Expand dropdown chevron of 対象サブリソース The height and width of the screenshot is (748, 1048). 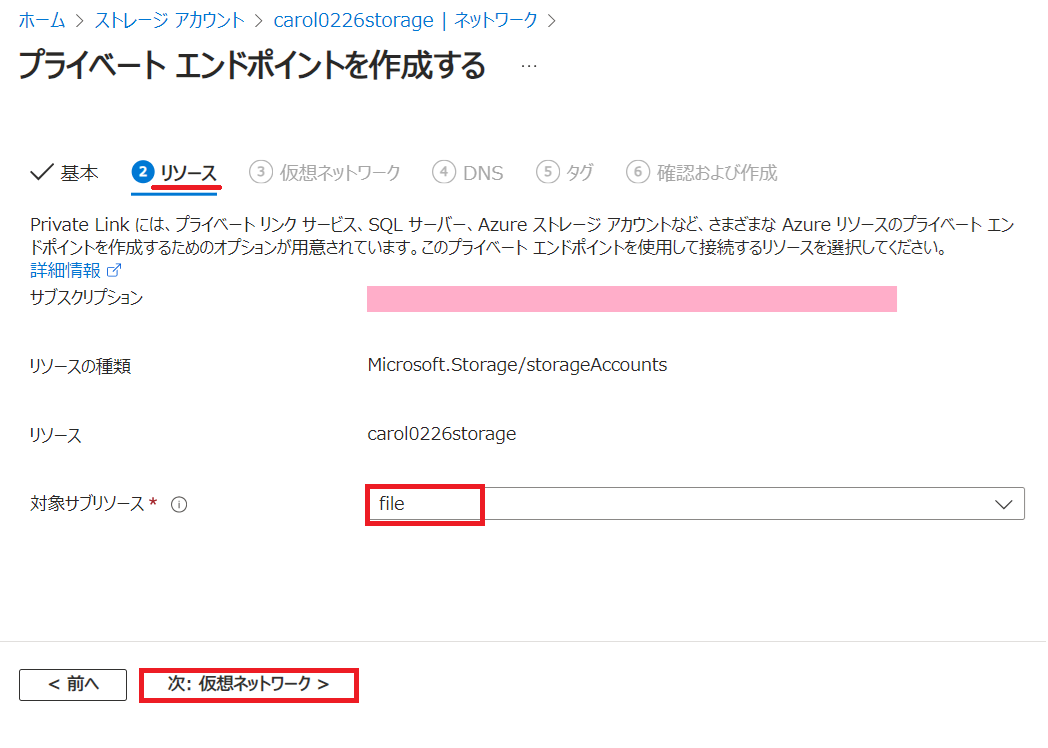1003,505
